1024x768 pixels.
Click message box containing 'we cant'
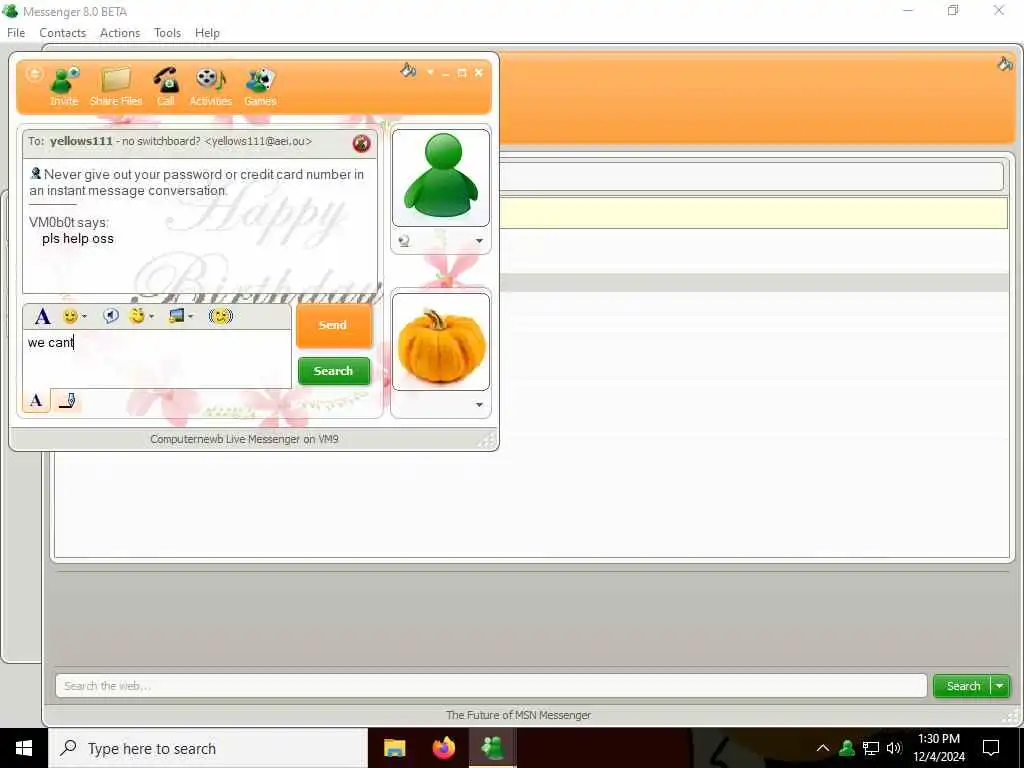click(157, 359)
